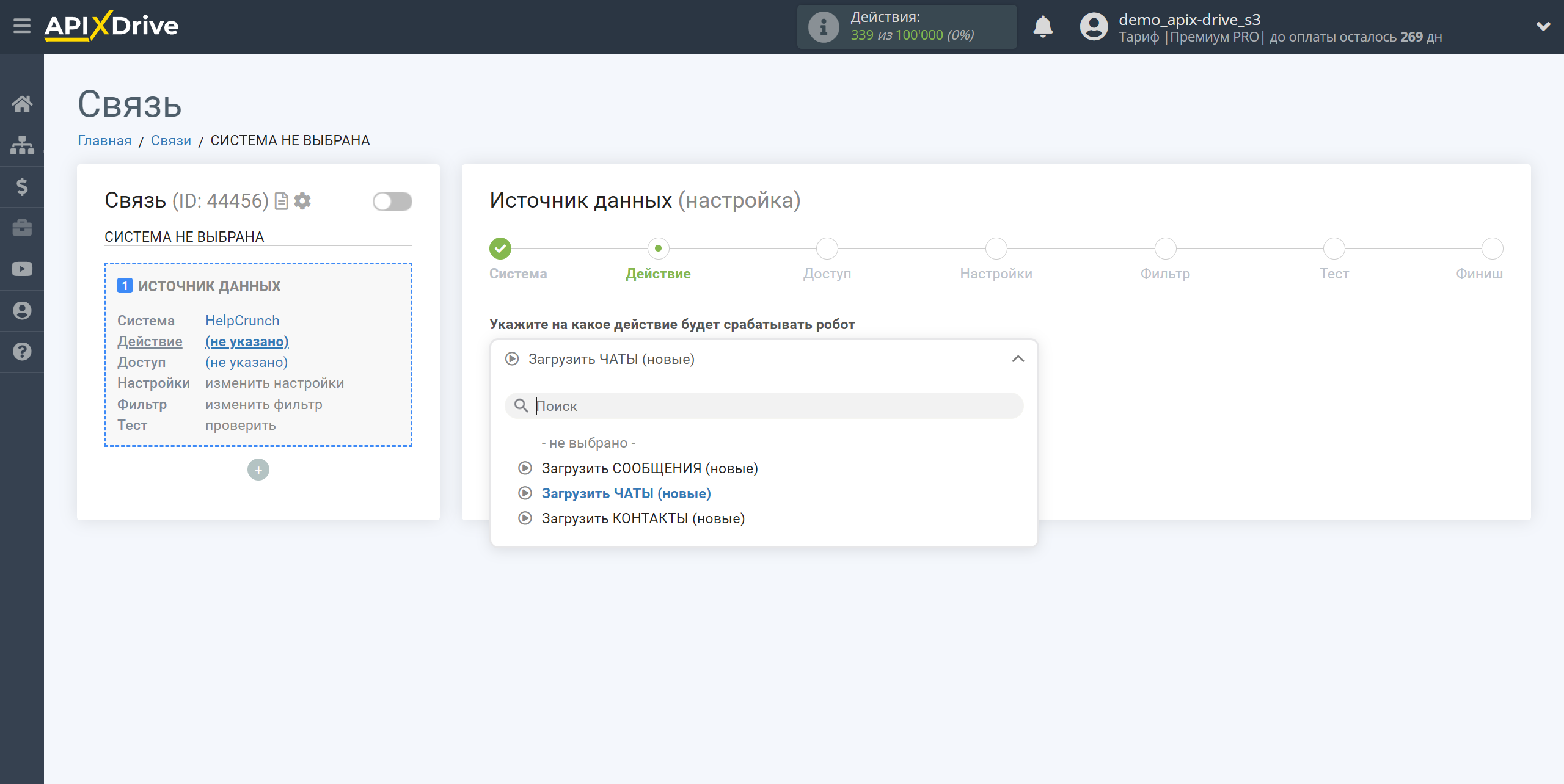
Task: Click the Поиск search field
Action: [764, 406]
